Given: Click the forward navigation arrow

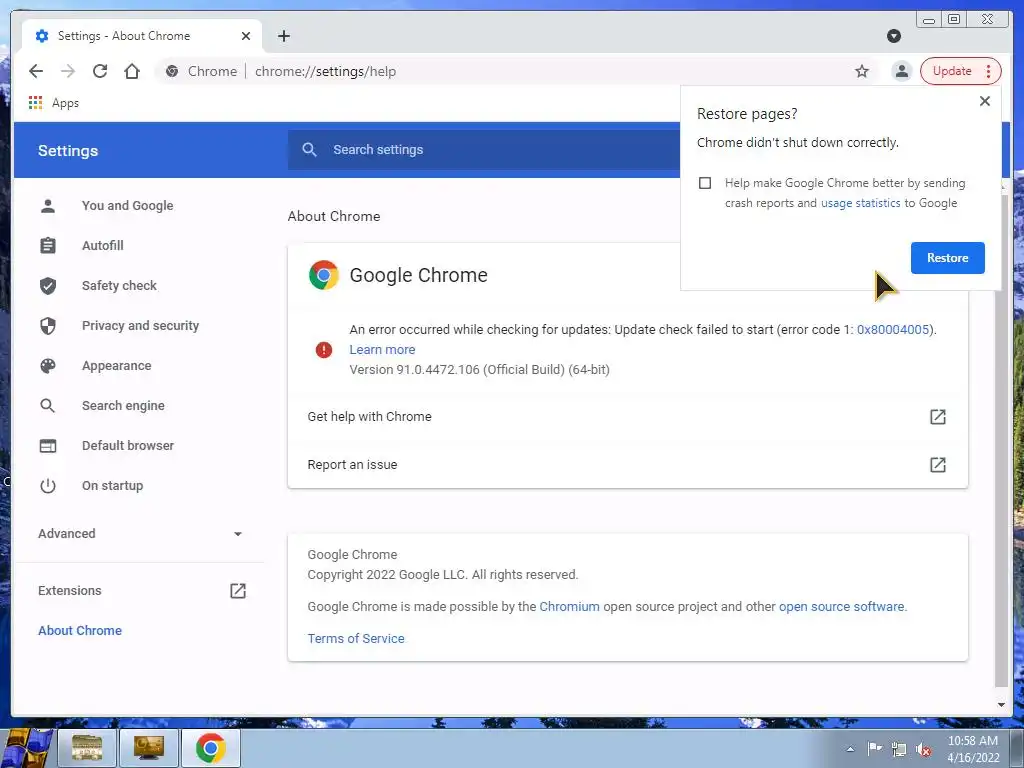Looking at the screenshot, I should (x=68, y=71).
